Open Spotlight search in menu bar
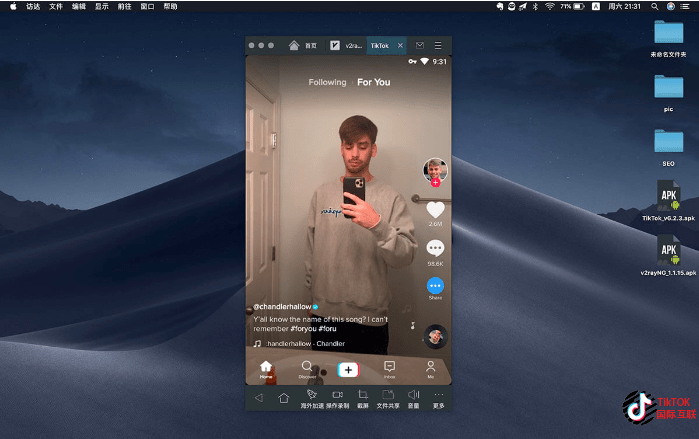The width and height of the screenshot is (699, 439). 654,6
